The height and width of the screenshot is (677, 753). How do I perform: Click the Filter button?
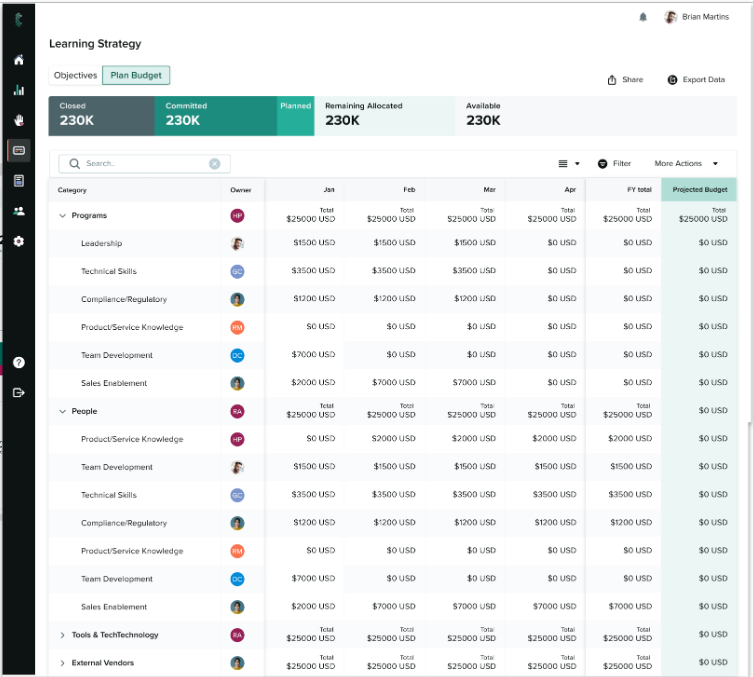pos(614,164)
